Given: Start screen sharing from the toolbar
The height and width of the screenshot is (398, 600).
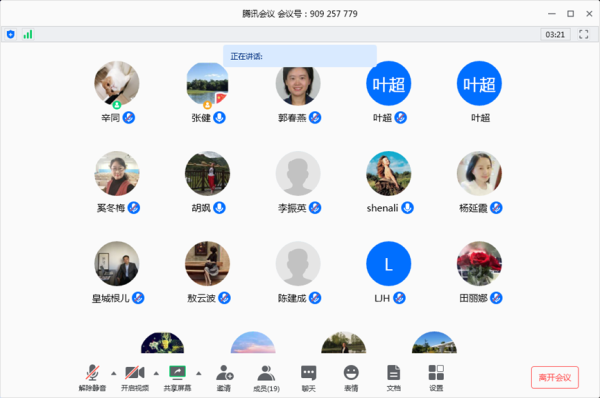Looking at the screenshot, I should coord(177,372).
